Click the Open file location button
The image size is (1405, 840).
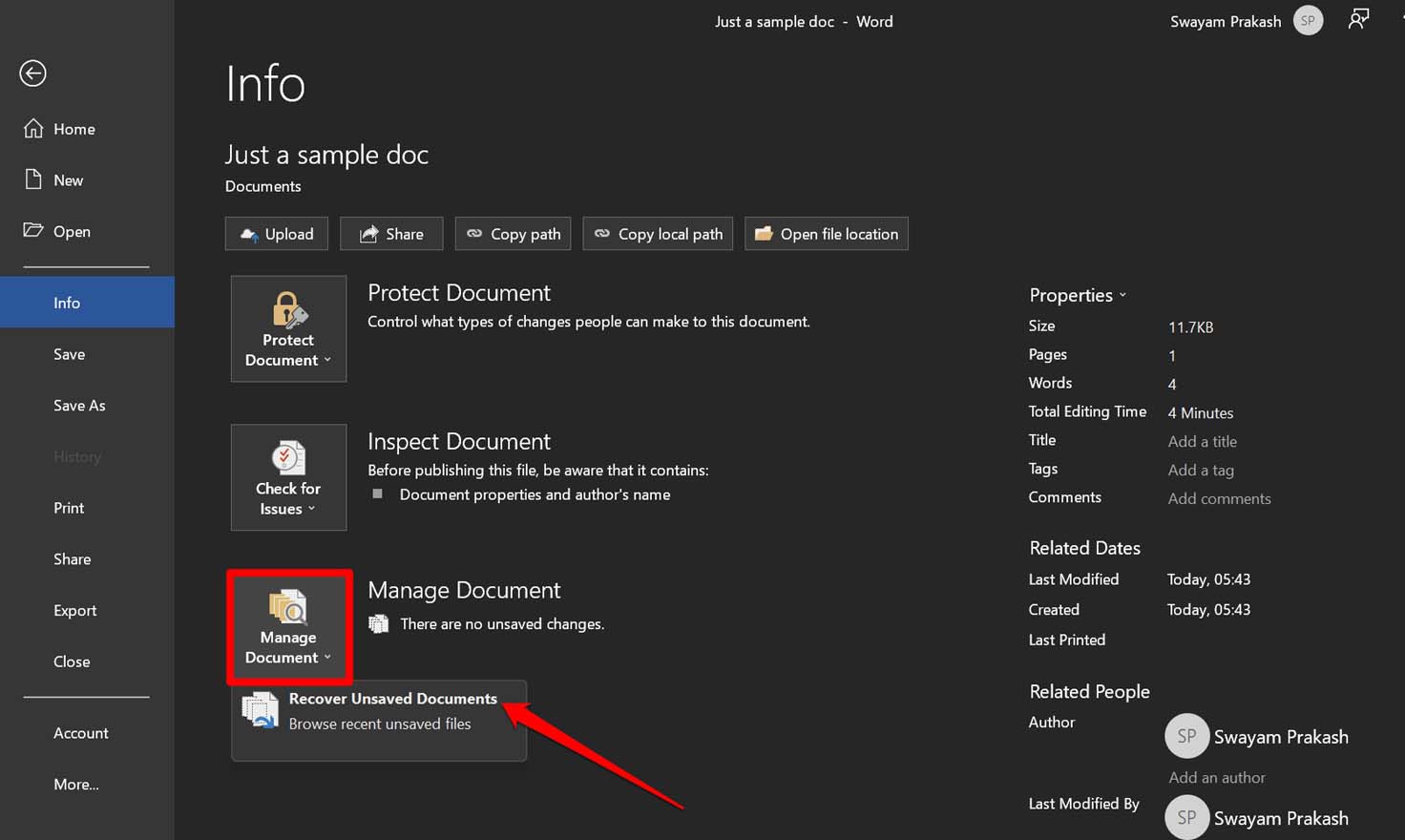pyautogui.click(x=827, y=234)
